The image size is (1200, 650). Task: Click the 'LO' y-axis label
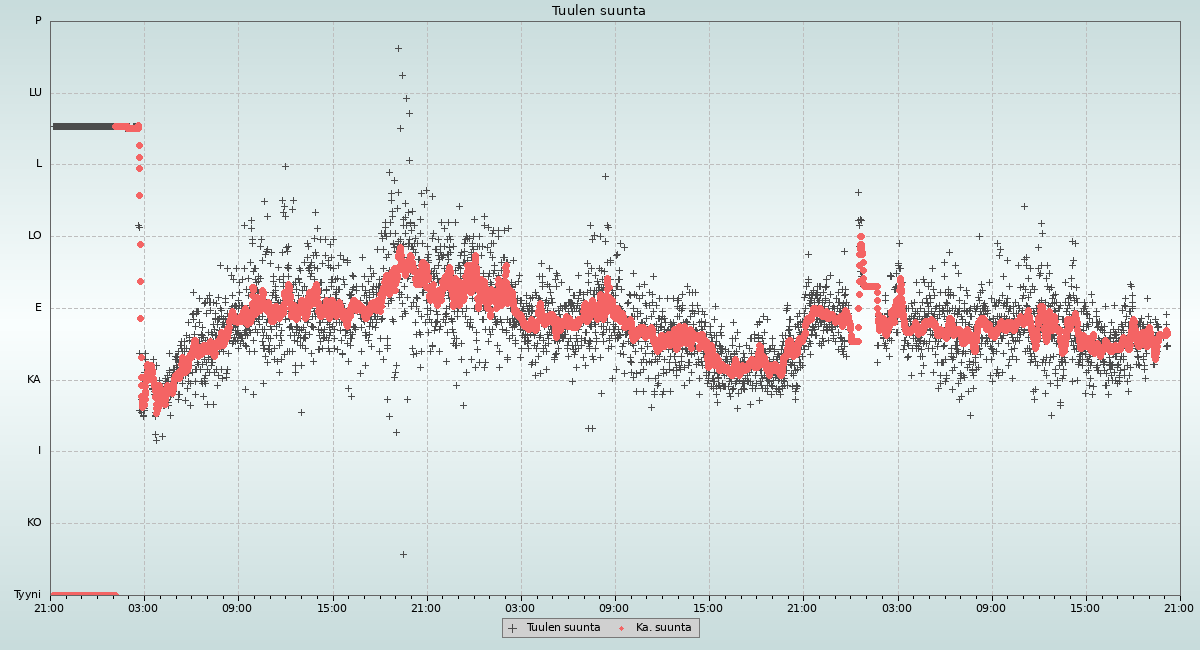pos(35,236)
